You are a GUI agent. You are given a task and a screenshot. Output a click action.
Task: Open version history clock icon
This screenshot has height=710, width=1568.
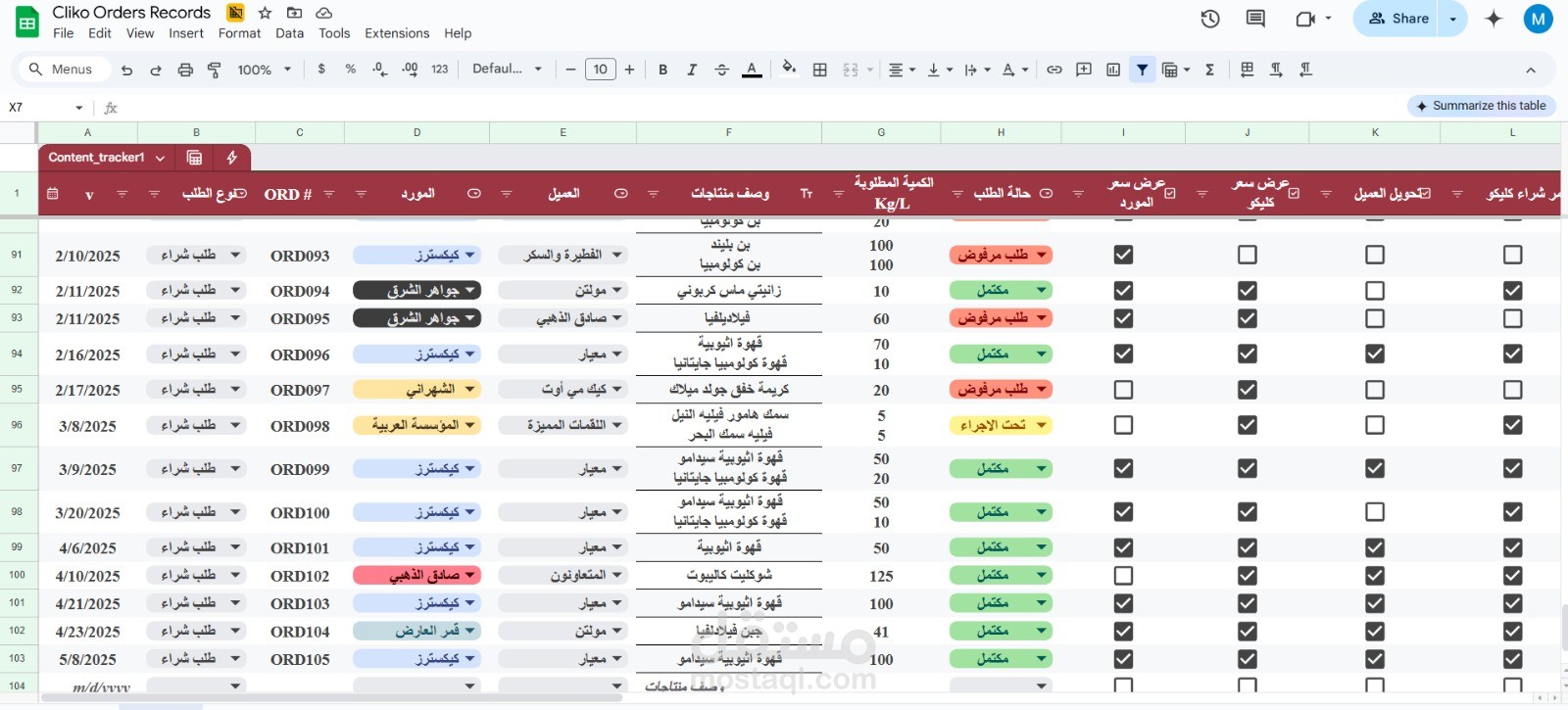click(1210, 19)
